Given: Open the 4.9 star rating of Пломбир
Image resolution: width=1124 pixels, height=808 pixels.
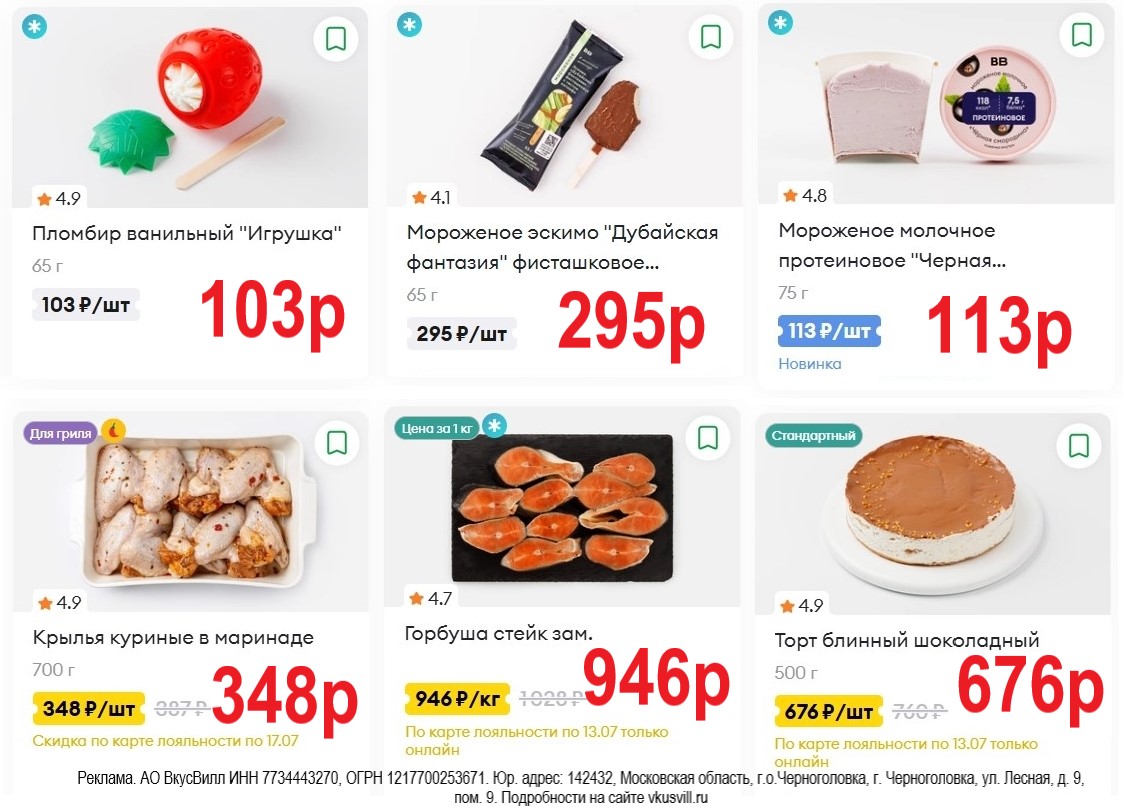Looking at the screenshot, I should point(59,199).
